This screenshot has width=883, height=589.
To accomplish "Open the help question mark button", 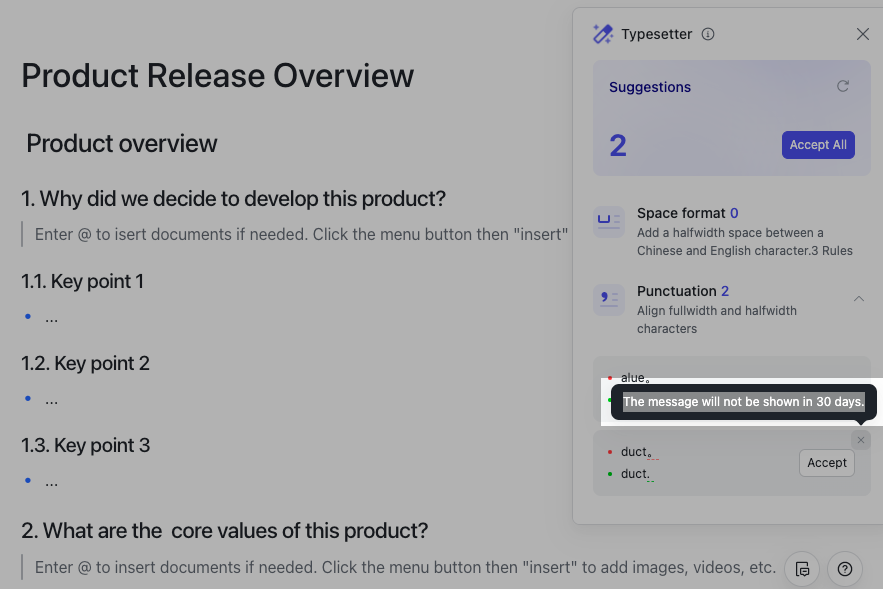I will (x=845, y=569).
